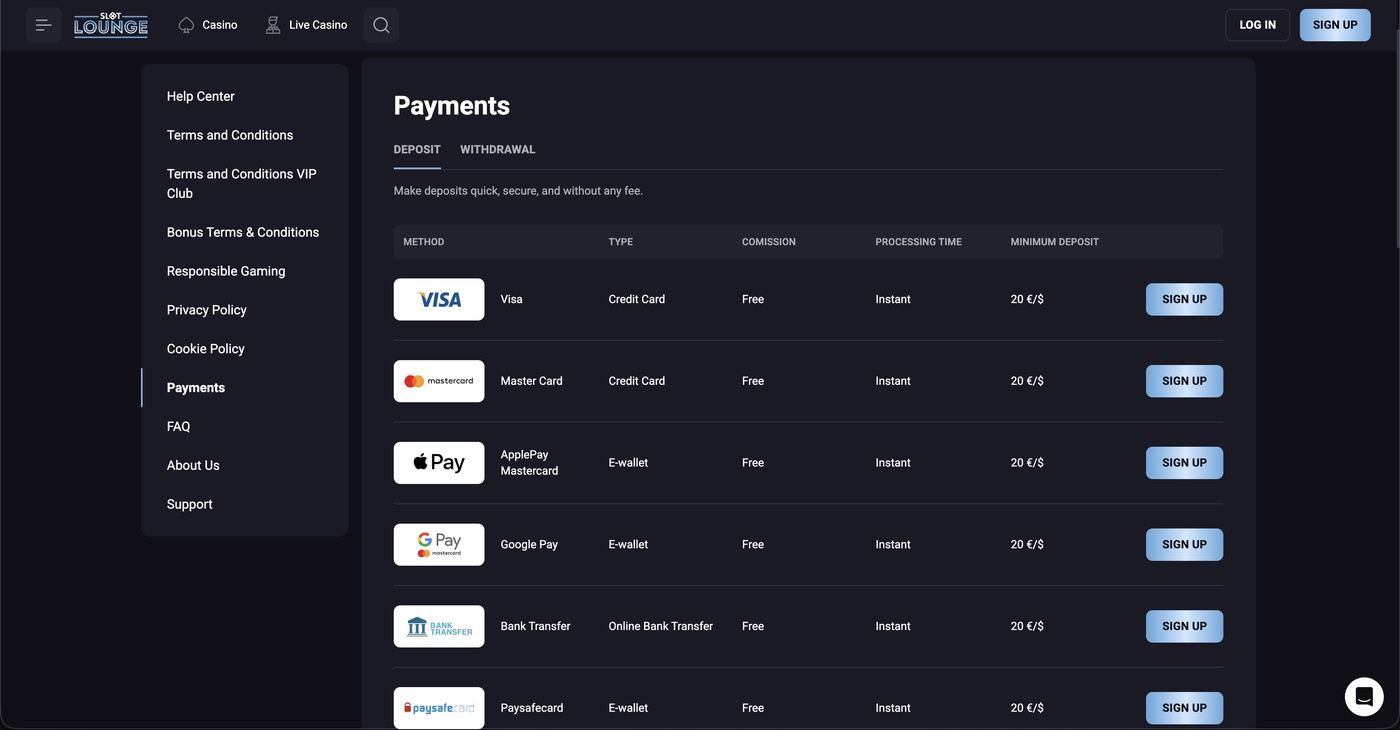Click Sign Up in the Google Pay row

tap(1184, 545)
